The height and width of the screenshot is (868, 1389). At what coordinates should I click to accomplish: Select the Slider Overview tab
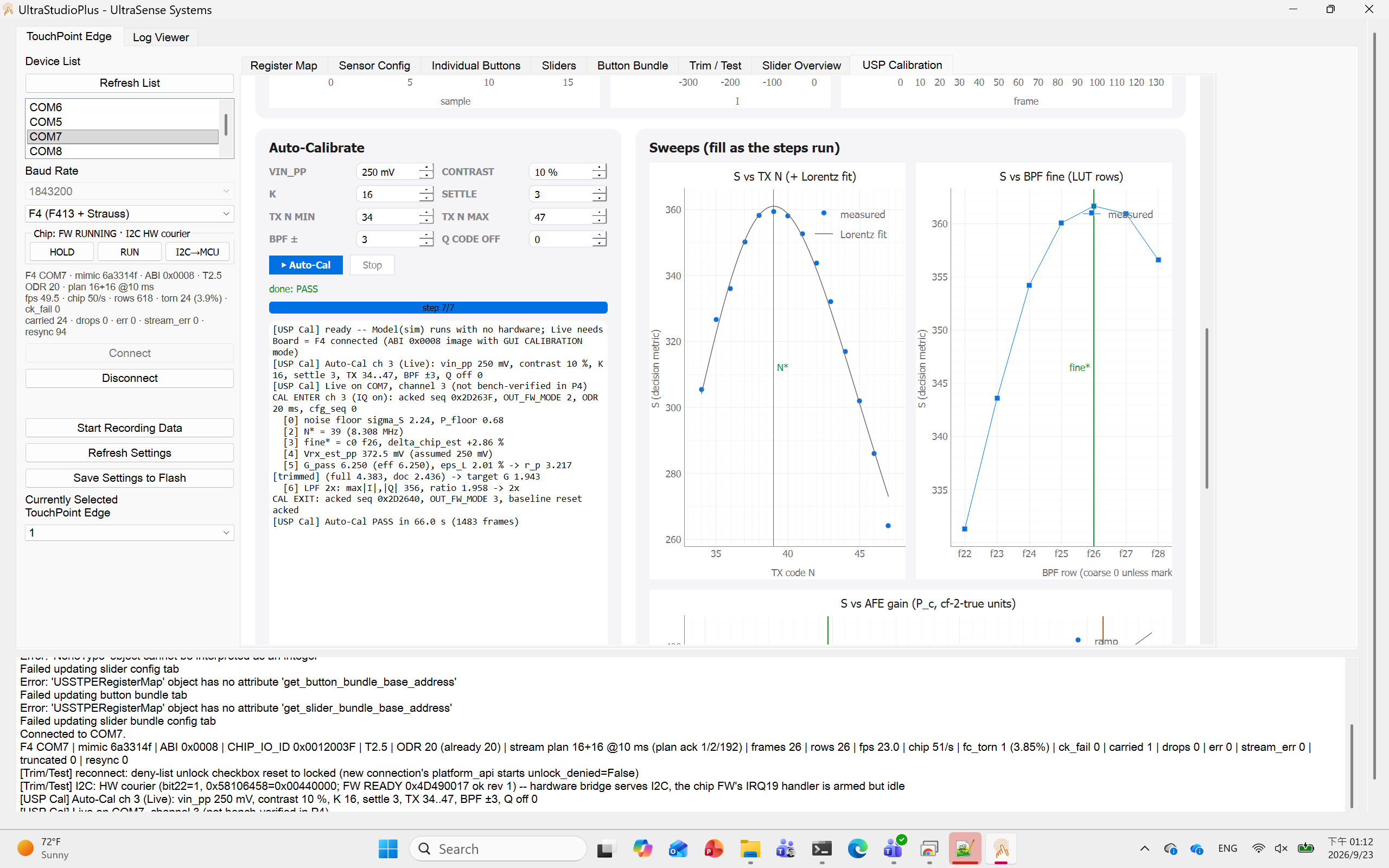(x=801, y=66)
